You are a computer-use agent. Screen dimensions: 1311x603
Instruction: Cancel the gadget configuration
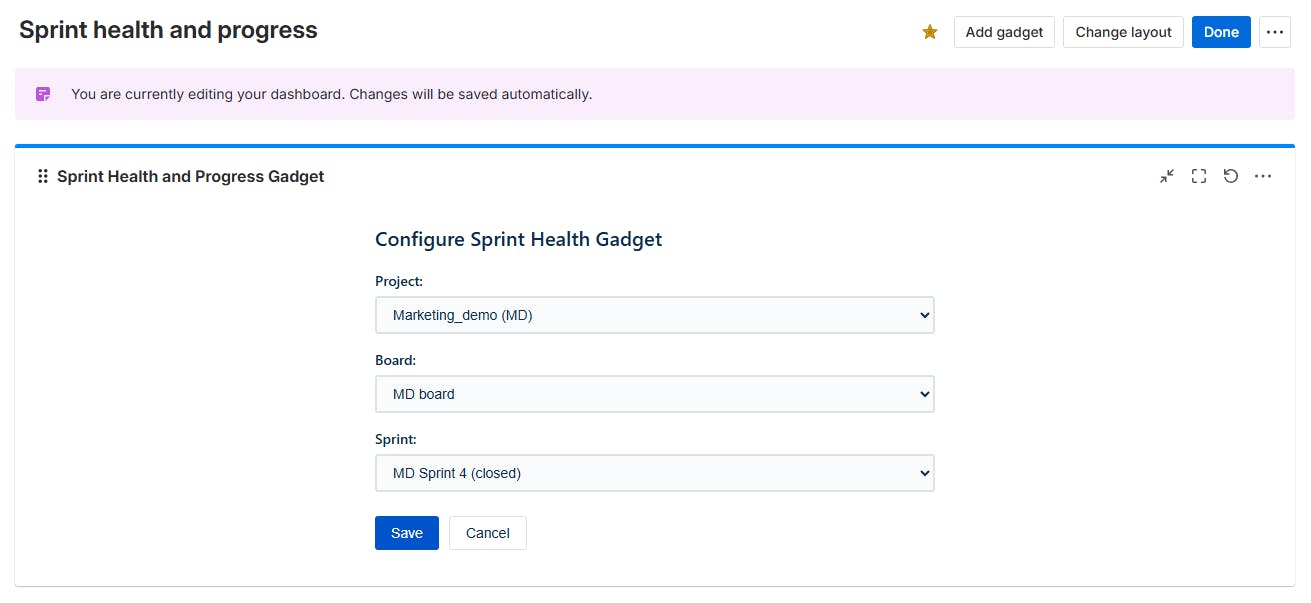pos(488,533)
